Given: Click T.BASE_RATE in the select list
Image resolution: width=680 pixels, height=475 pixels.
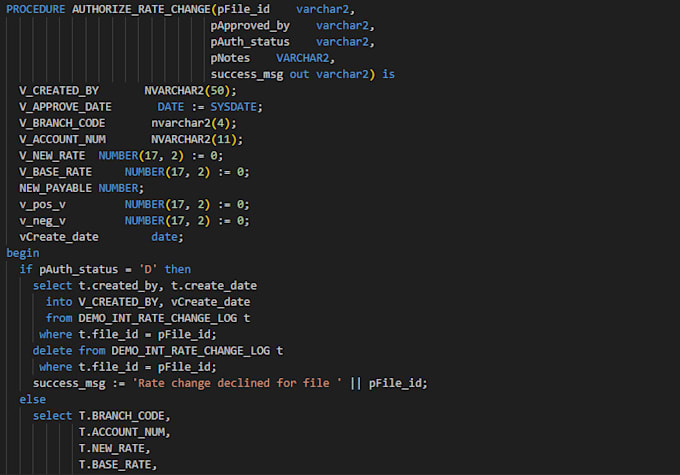Looking at the screenshot, I should (x=115, y=465).
